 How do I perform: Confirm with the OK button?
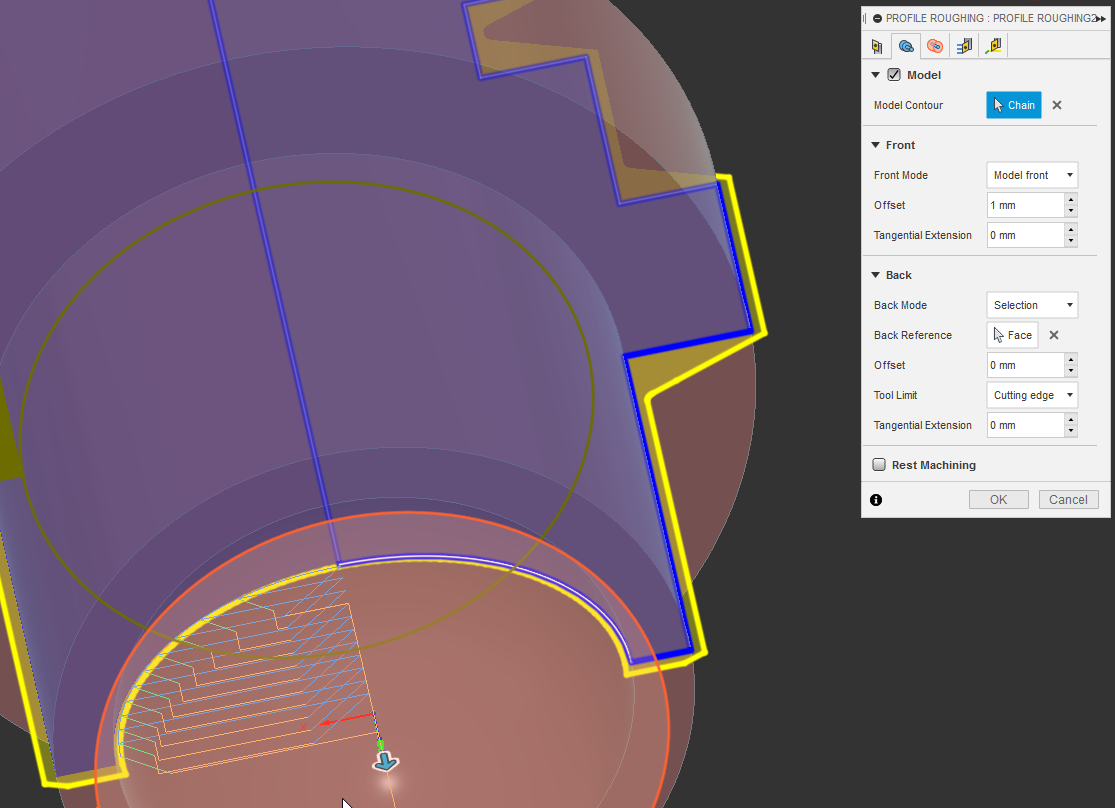click(998, 499)
